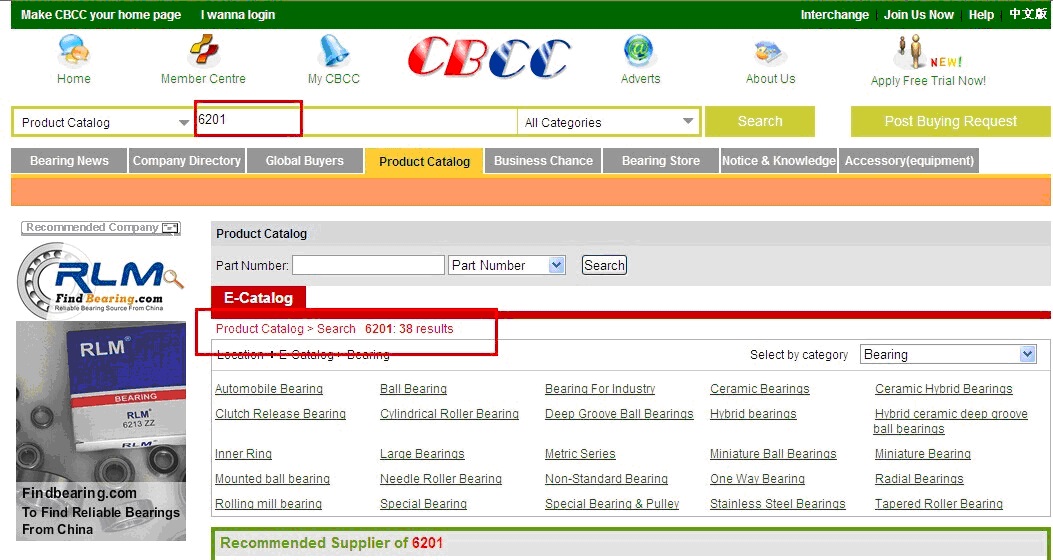This screenshot has width=1053, height=560.
Task: Open the Member Centre icon
Action: tap(203, 51)
